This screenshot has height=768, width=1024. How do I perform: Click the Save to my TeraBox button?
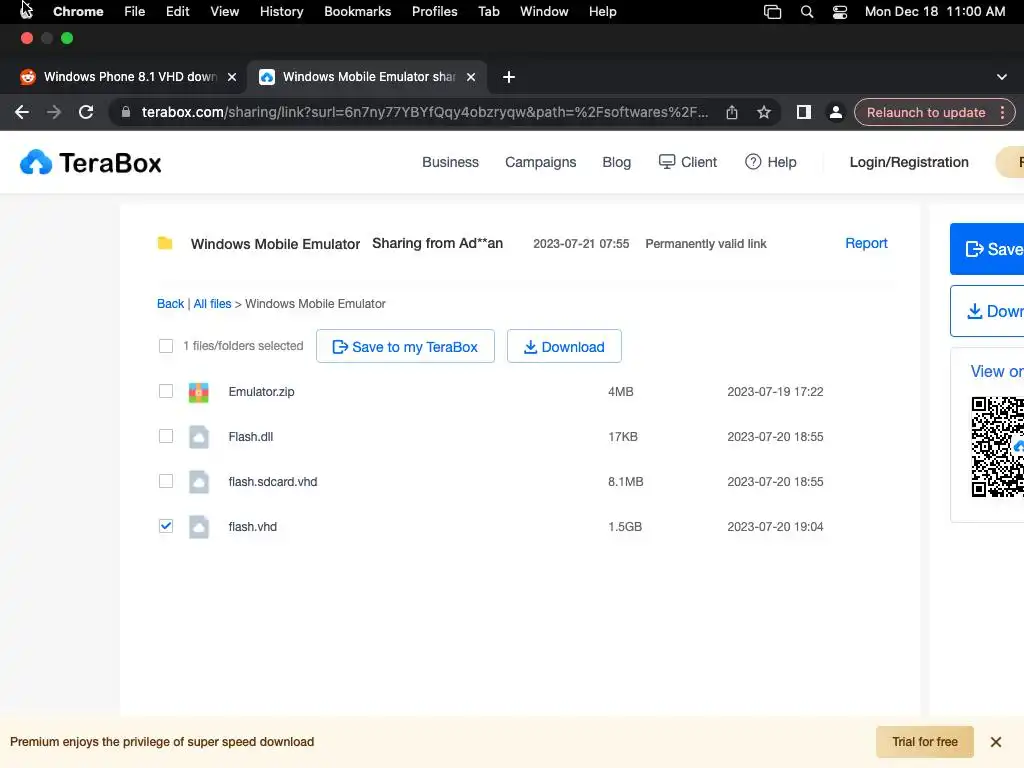tap(405, 347)
